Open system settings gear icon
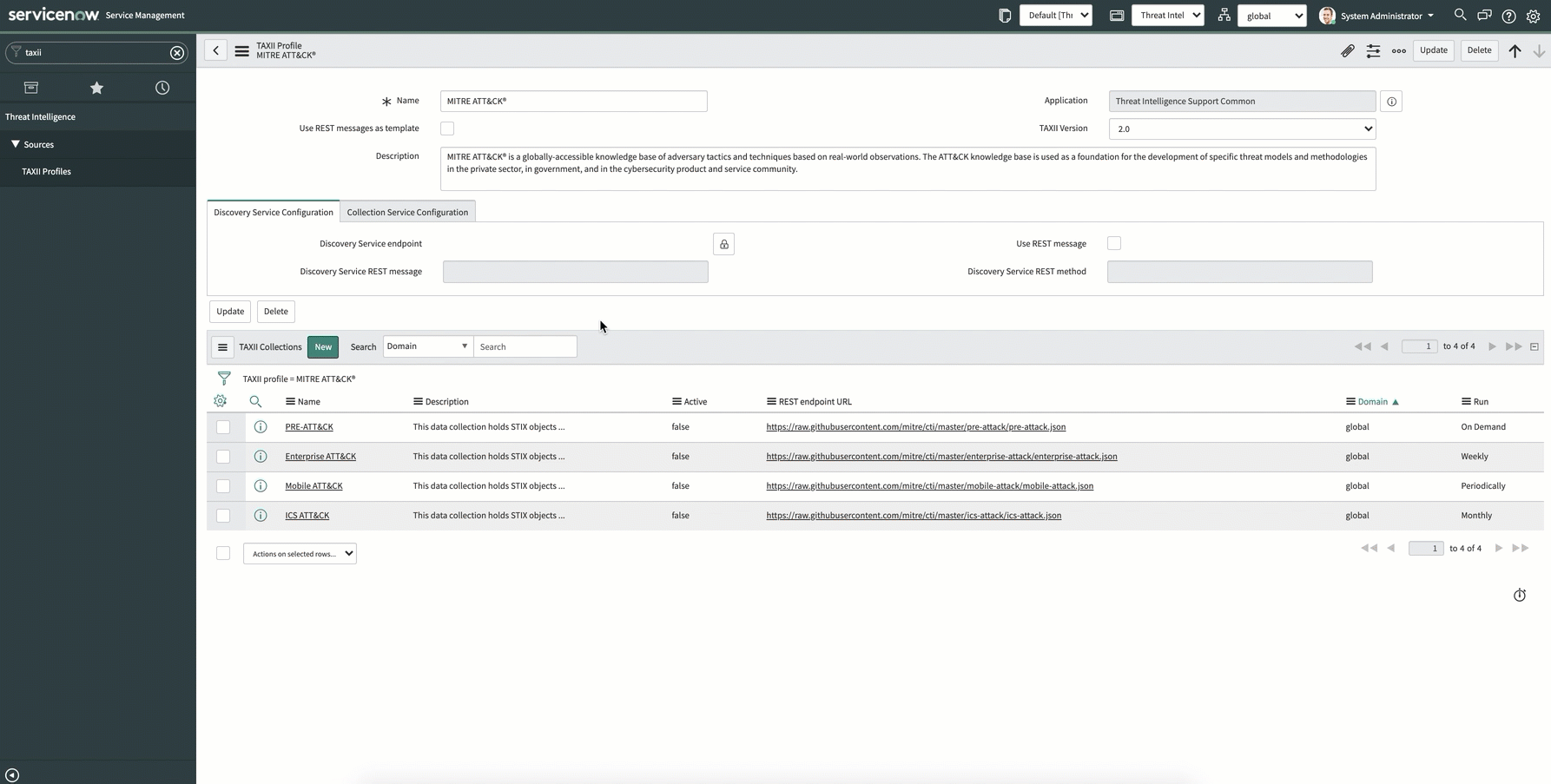 pos(1534,16)
